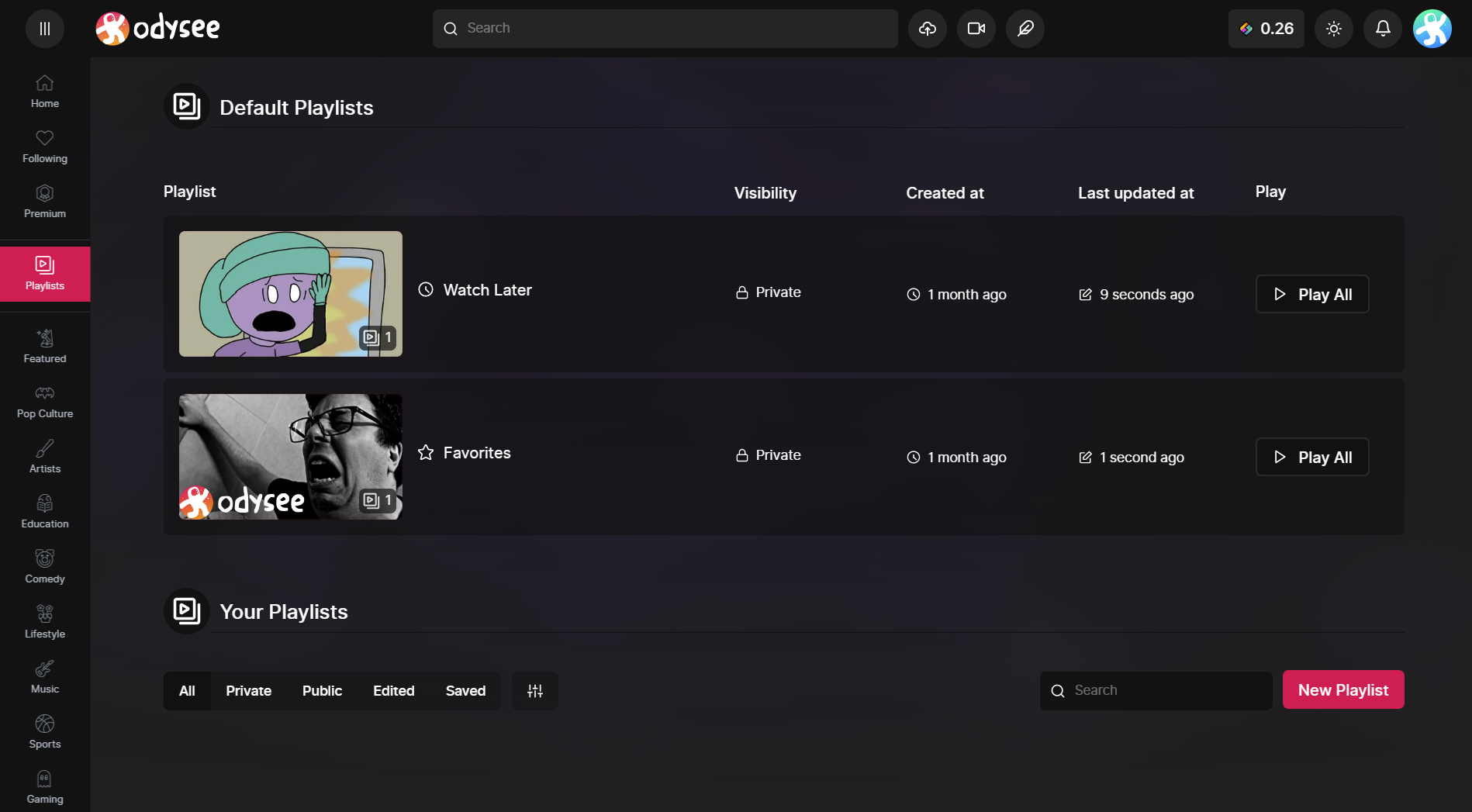Open Artists category
Viewport: 1472px width, 812px height.
coord(45,457)
